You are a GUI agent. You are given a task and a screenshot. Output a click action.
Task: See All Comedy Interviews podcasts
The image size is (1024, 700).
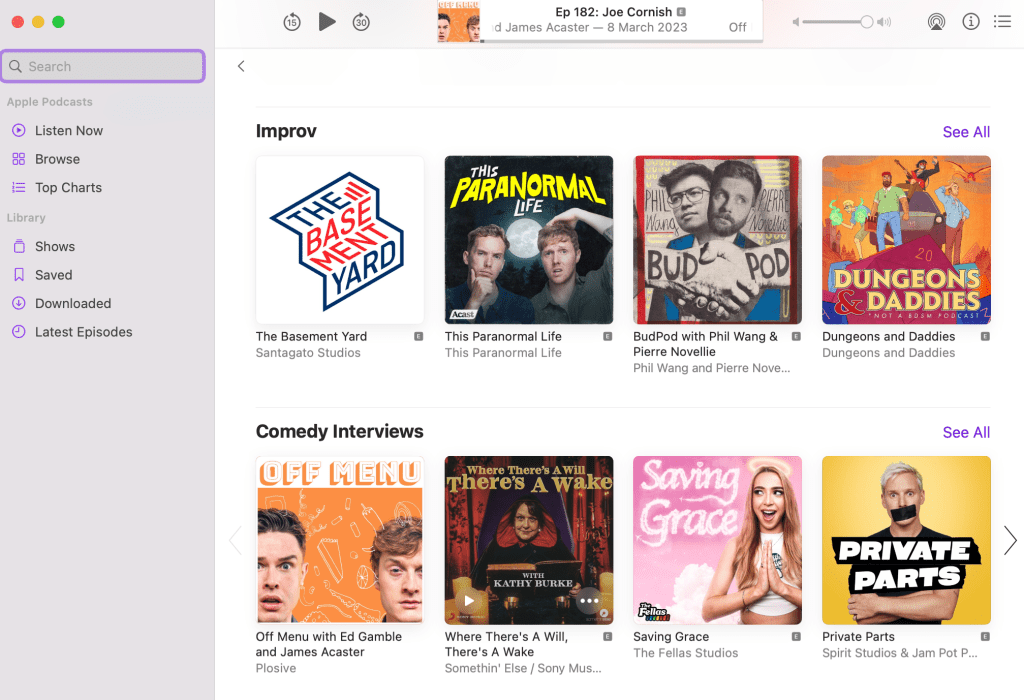tap(966, 432)
